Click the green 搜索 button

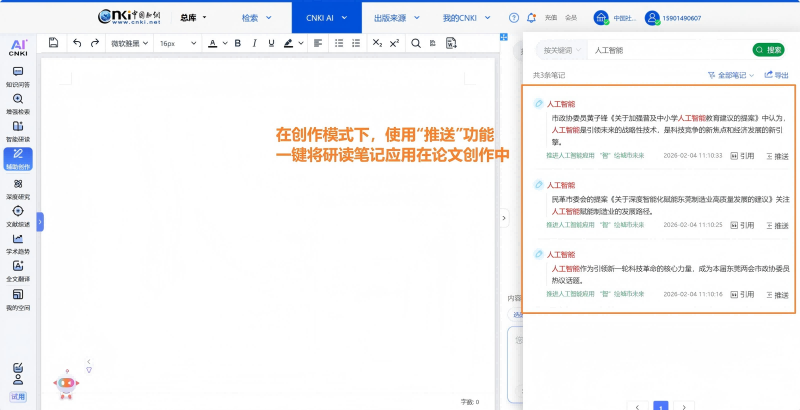click(768, 49)
